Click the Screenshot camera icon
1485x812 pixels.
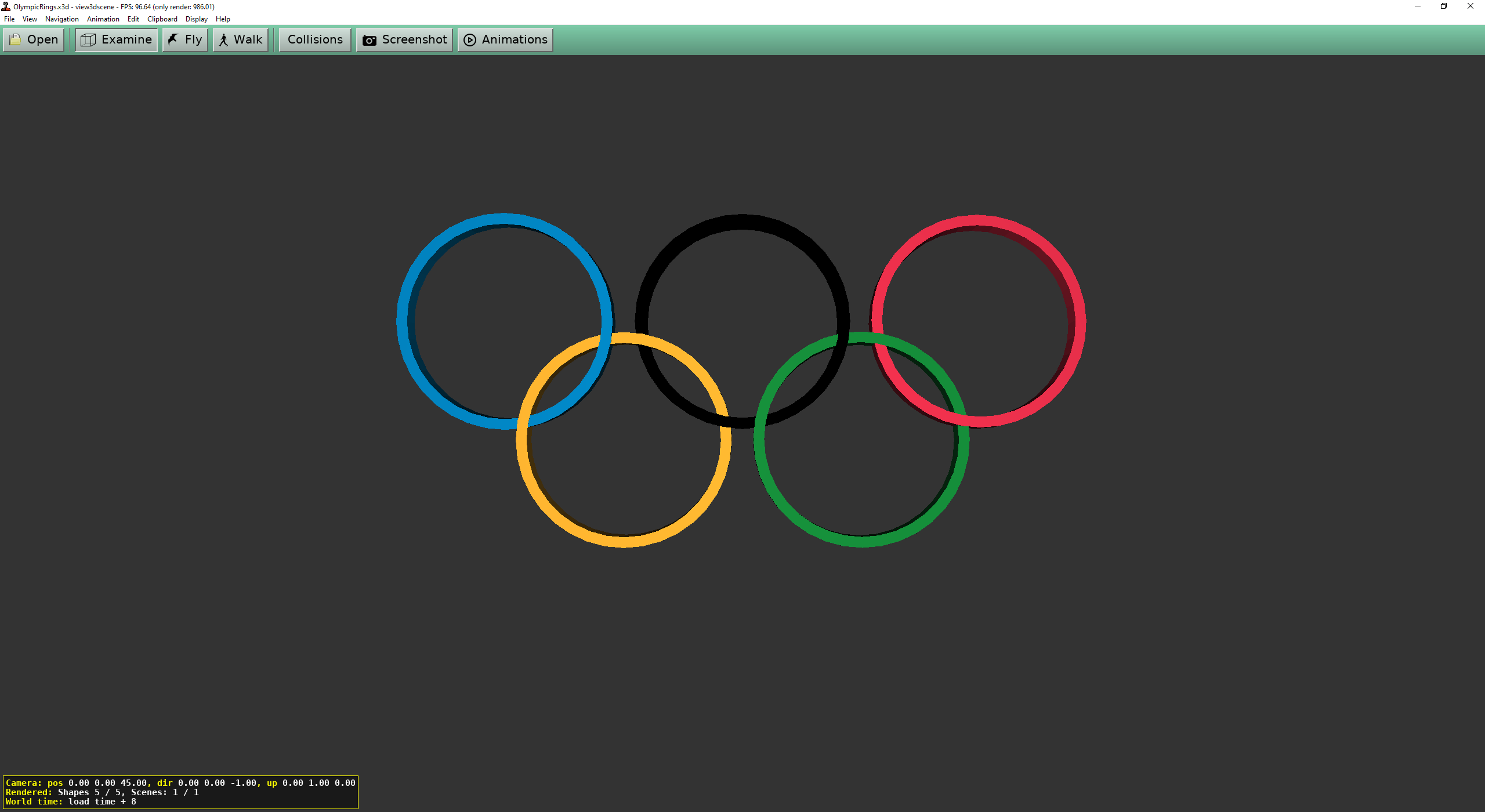(x=369, y=40)
